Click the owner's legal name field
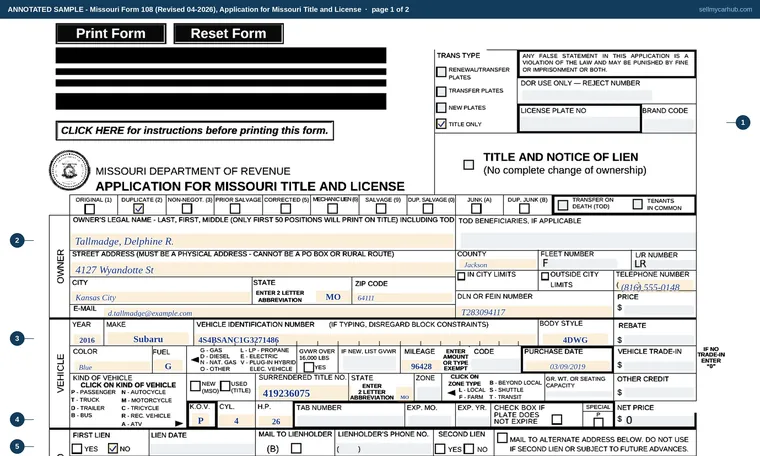This screenshot has height=456, width=760. (x=262, y=241)
